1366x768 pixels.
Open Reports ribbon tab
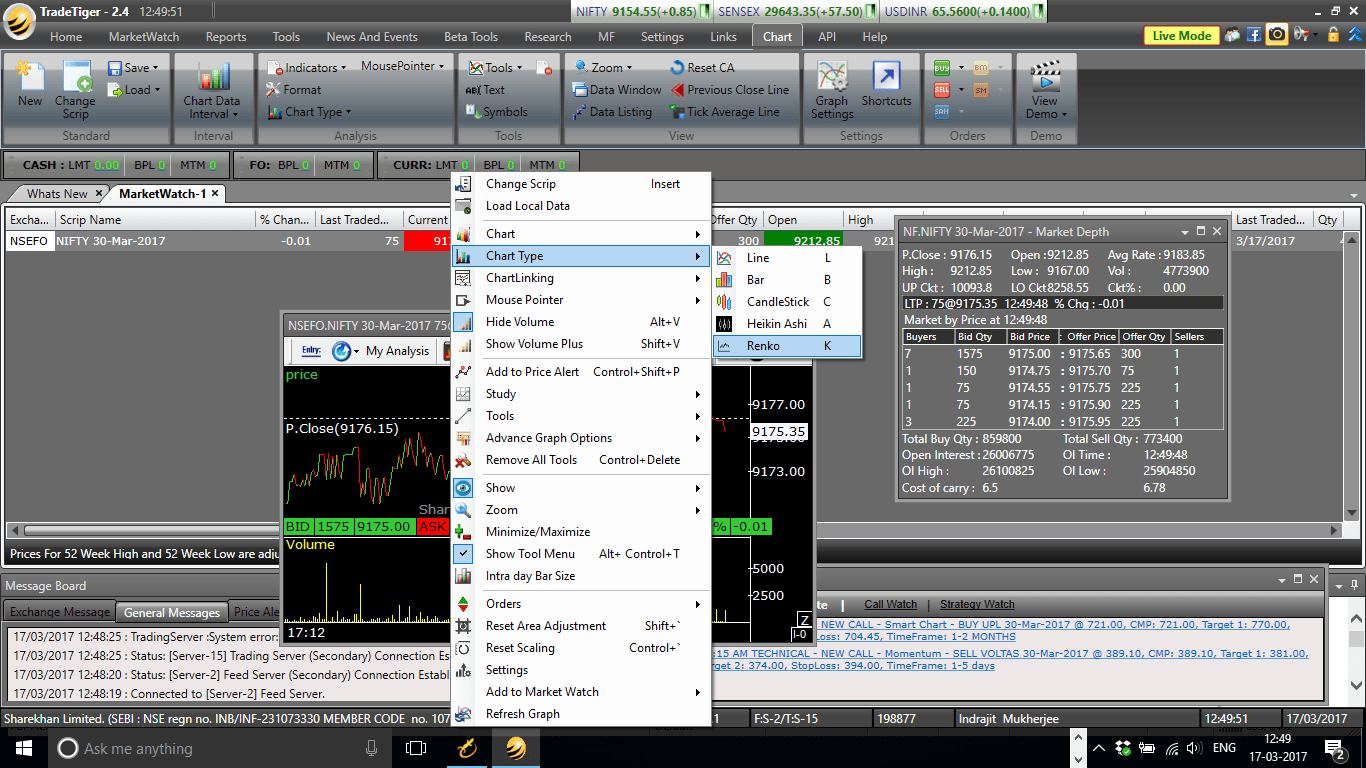226,37
